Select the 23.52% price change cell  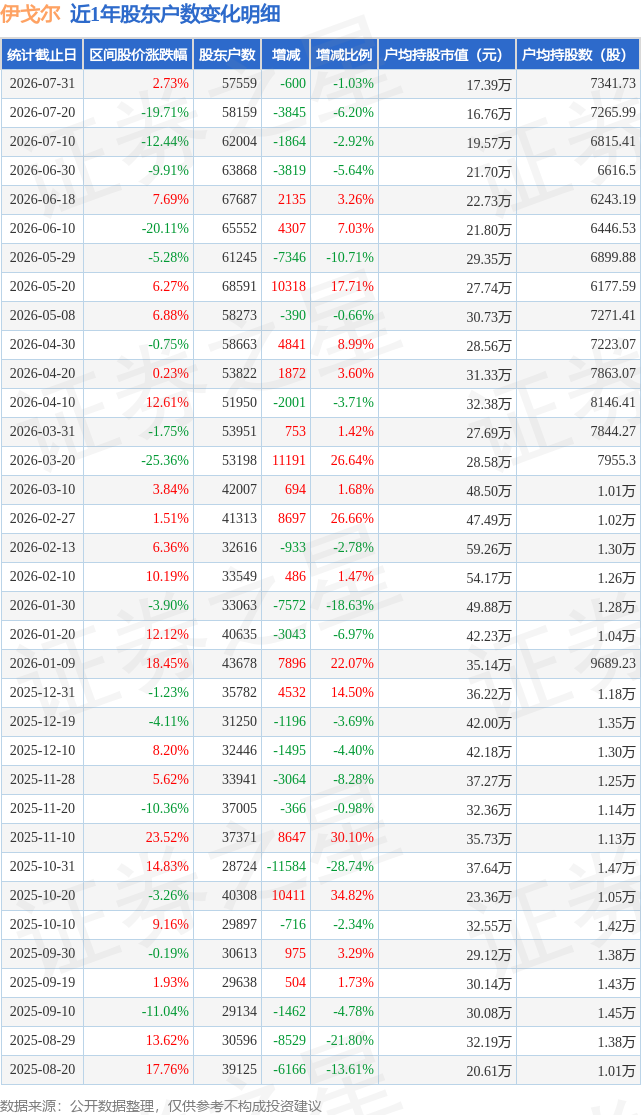coord(167,838)
